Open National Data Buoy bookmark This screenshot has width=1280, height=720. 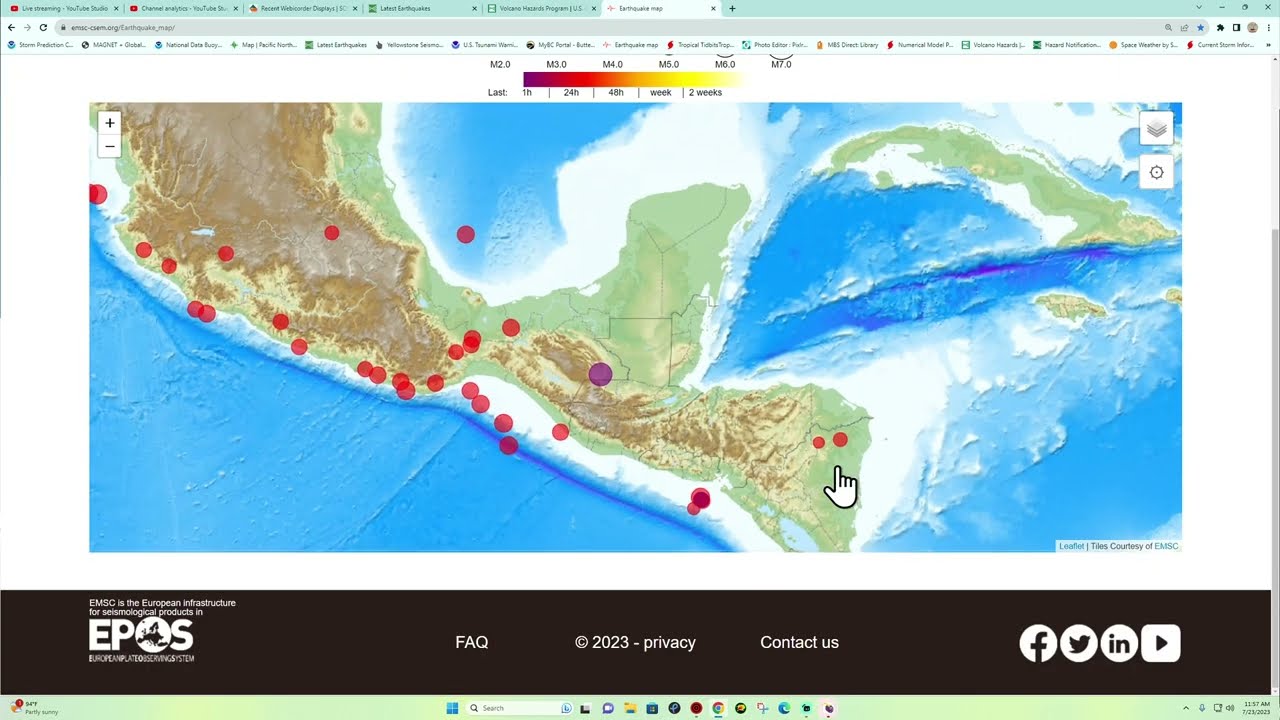pos(188,45)
